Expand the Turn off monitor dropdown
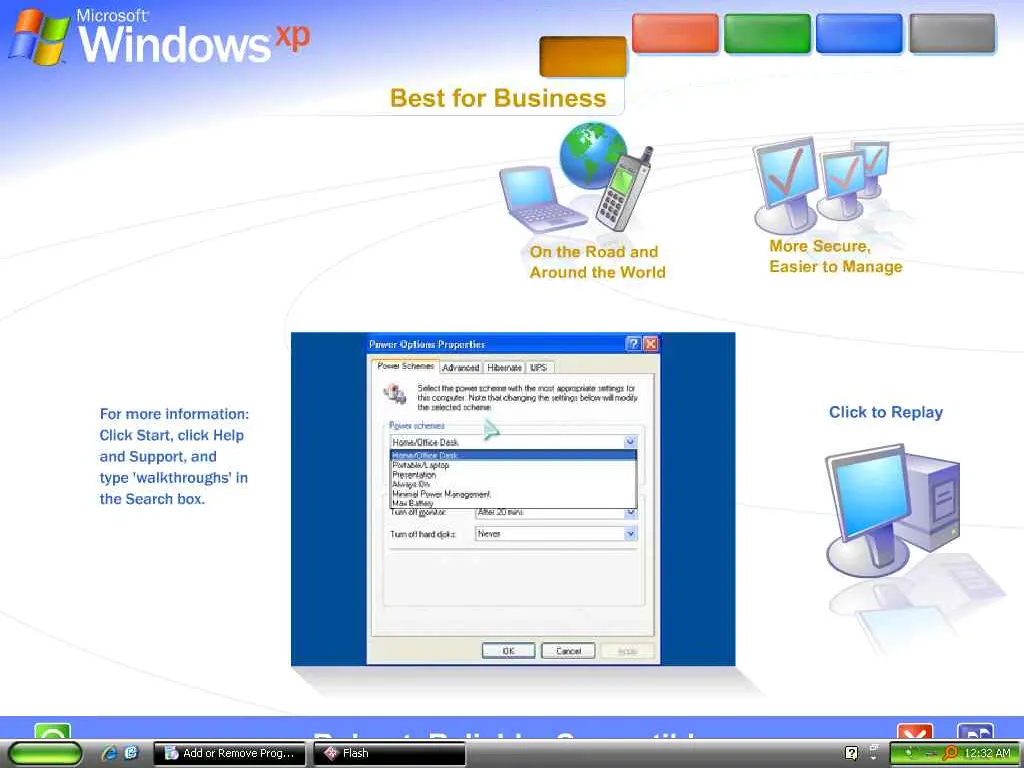This screenshot has width=1024, height=768. pyautogui.click(x=630, y=513)
